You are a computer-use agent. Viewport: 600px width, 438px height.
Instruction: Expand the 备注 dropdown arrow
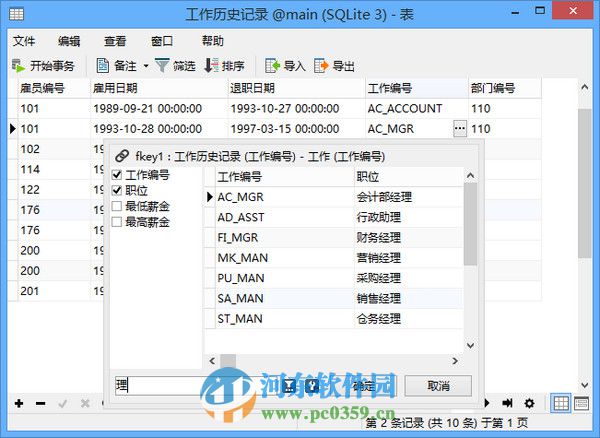[x=146, y=66]
